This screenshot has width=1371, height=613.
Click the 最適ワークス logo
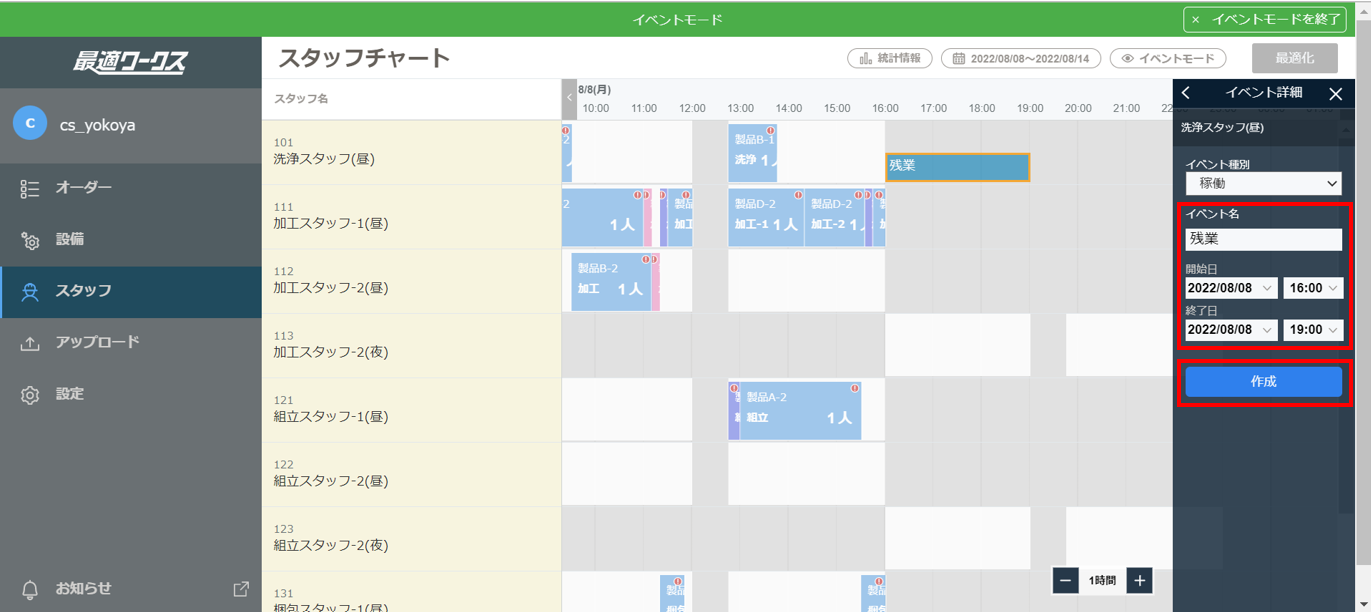tap(130, 62)
